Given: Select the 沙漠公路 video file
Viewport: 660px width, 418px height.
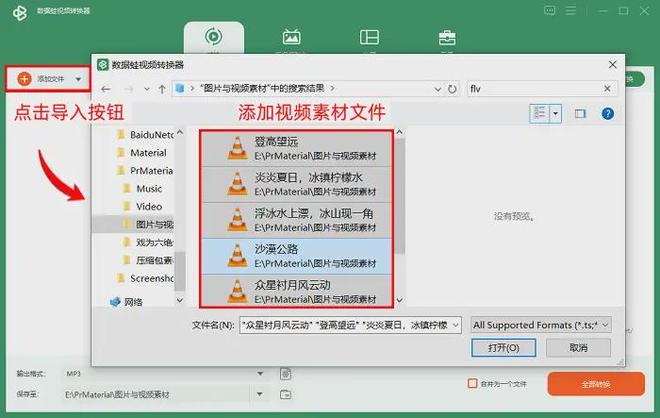Looking at the screenshot, I should 296,256.
